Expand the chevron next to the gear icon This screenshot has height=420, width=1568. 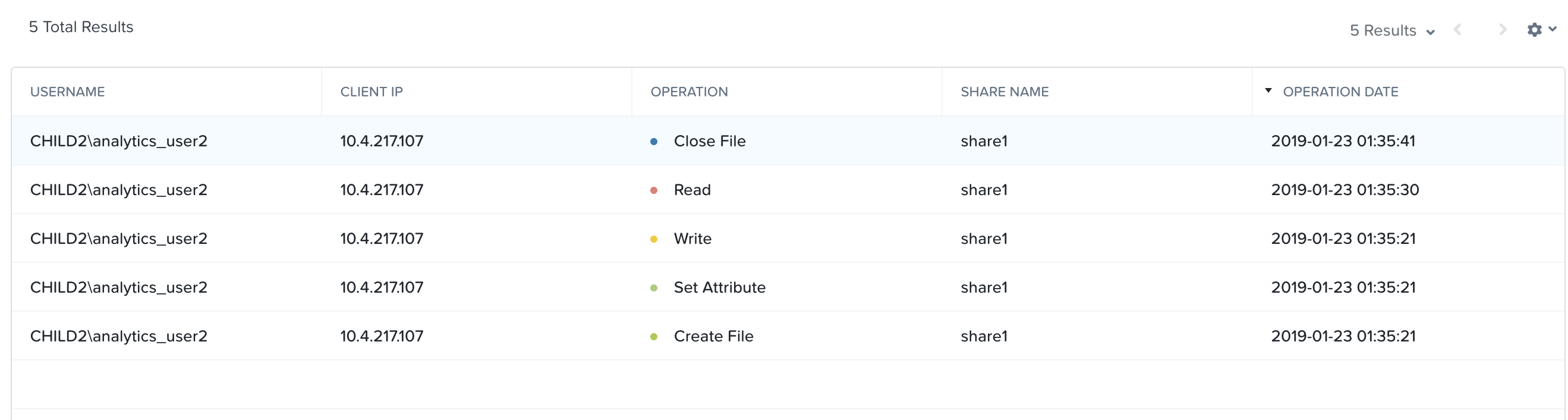pyautogui.click(x=1552, y=30)
